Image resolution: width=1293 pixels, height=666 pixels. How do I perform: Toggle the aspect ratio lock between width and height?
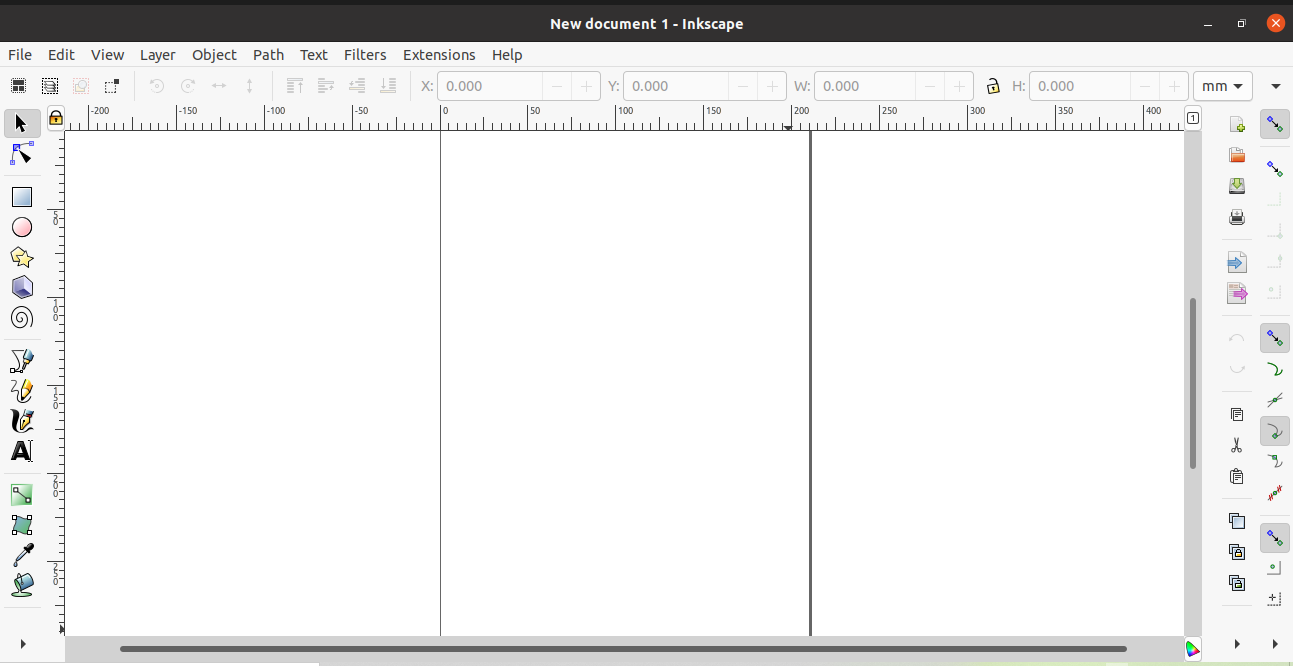click(993, 86)
